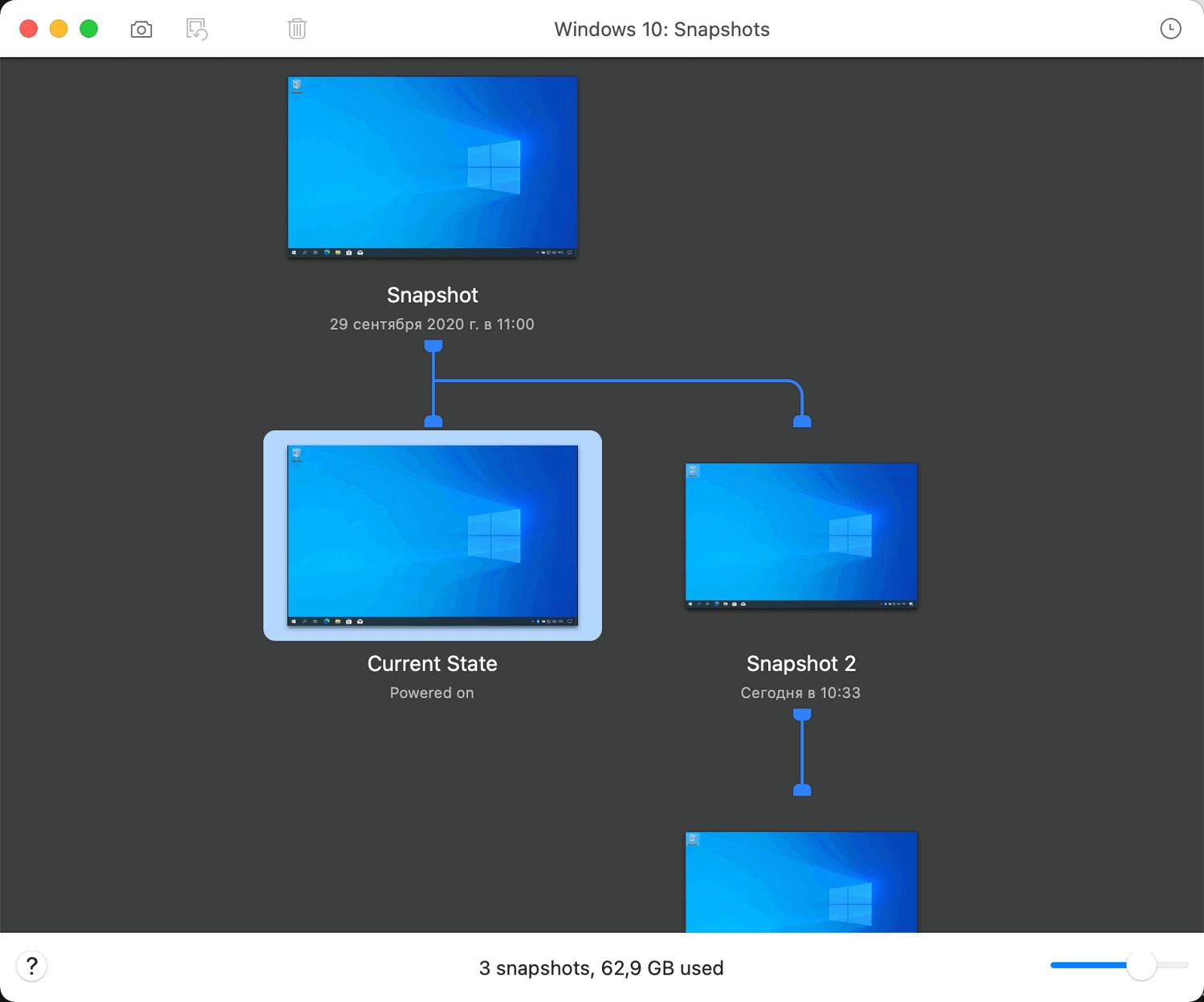Click the "Snapshot 2" name label
This screenshot has height=1002, width=1204.
(x=801, y=664)
